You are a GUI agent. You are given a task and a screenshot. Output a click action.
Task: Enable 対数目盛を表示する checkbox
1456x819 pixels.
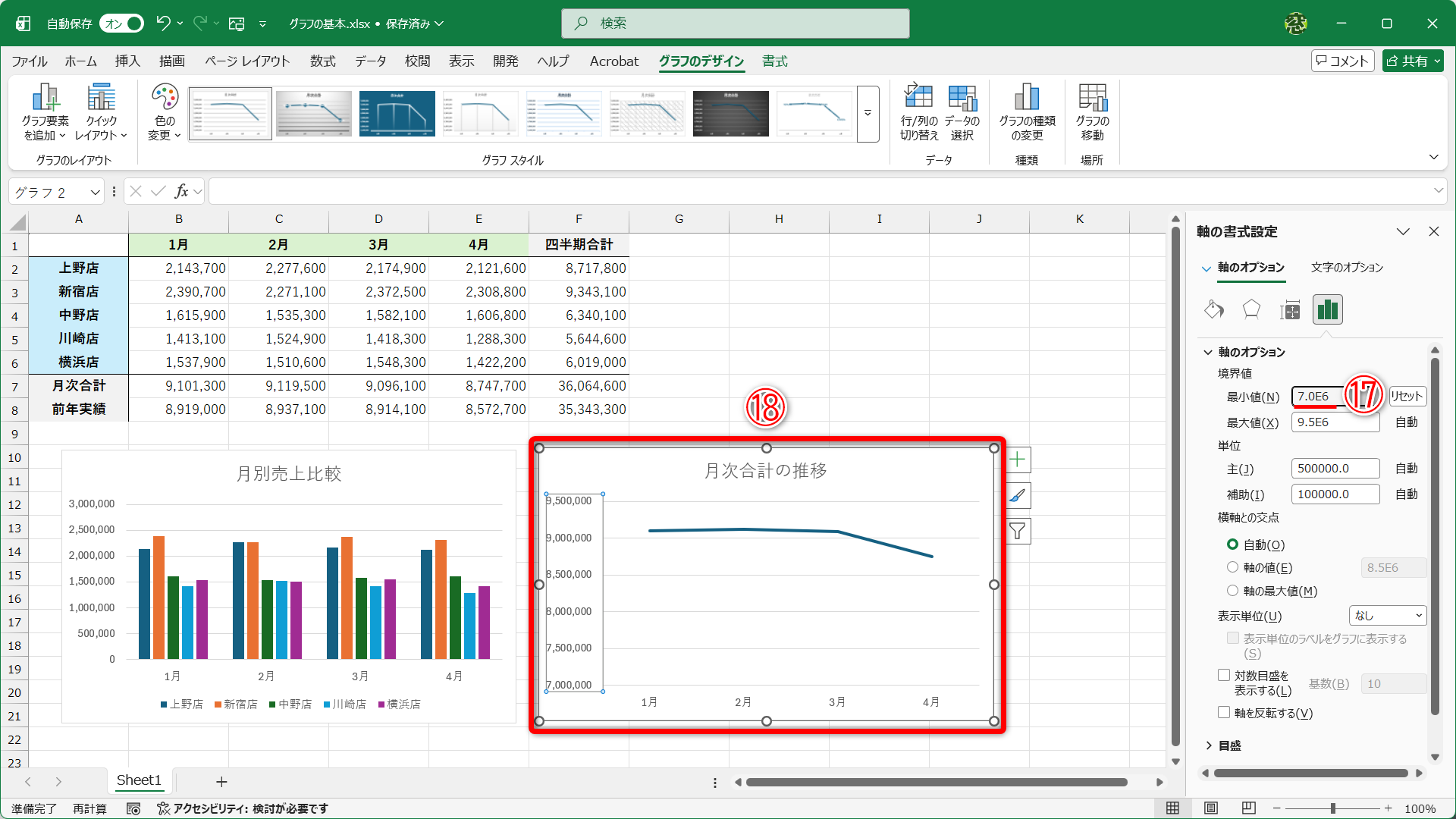click(1223, 675)
